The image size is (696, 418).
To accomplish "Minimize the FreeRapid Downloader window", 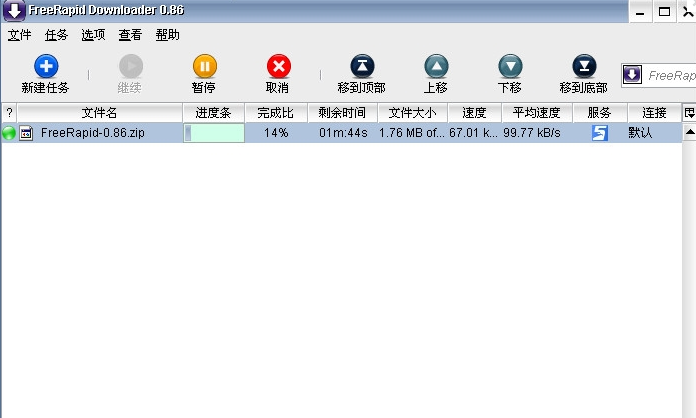I will tap(640, 12).
